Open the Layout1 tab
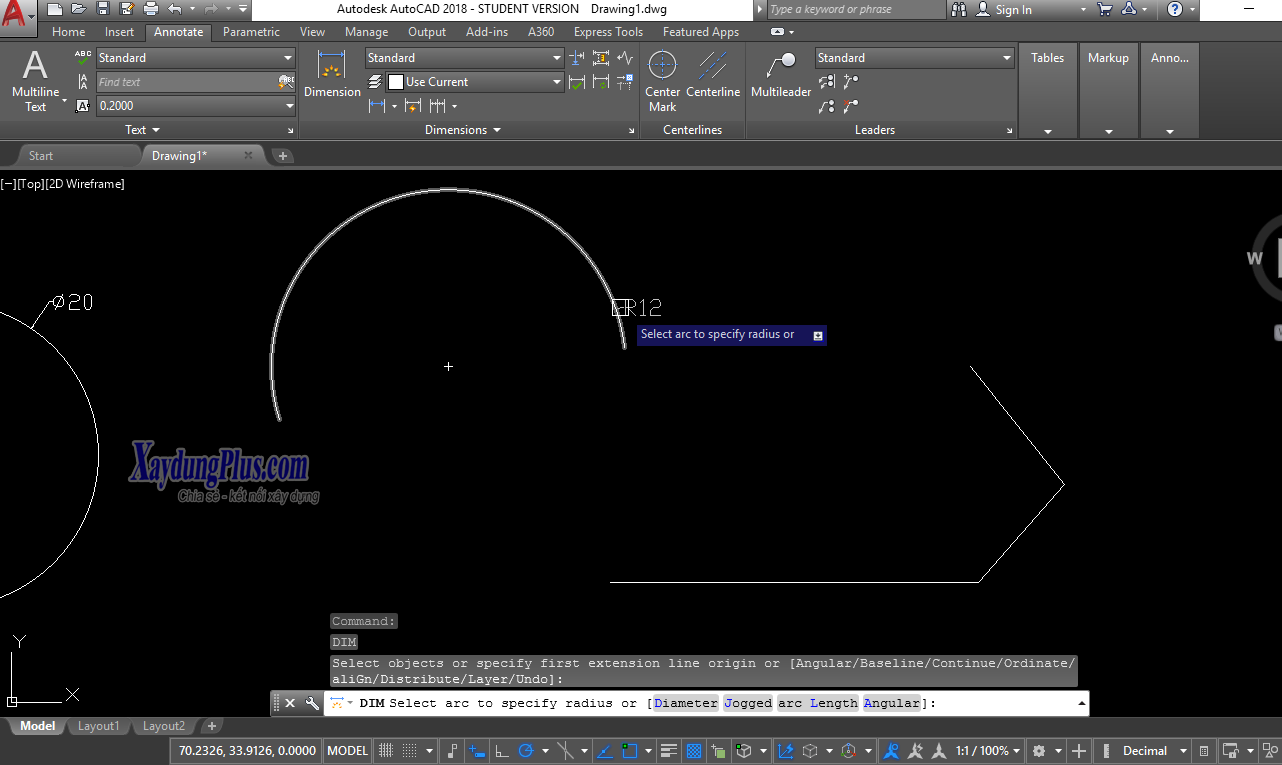 click(98, 726)
